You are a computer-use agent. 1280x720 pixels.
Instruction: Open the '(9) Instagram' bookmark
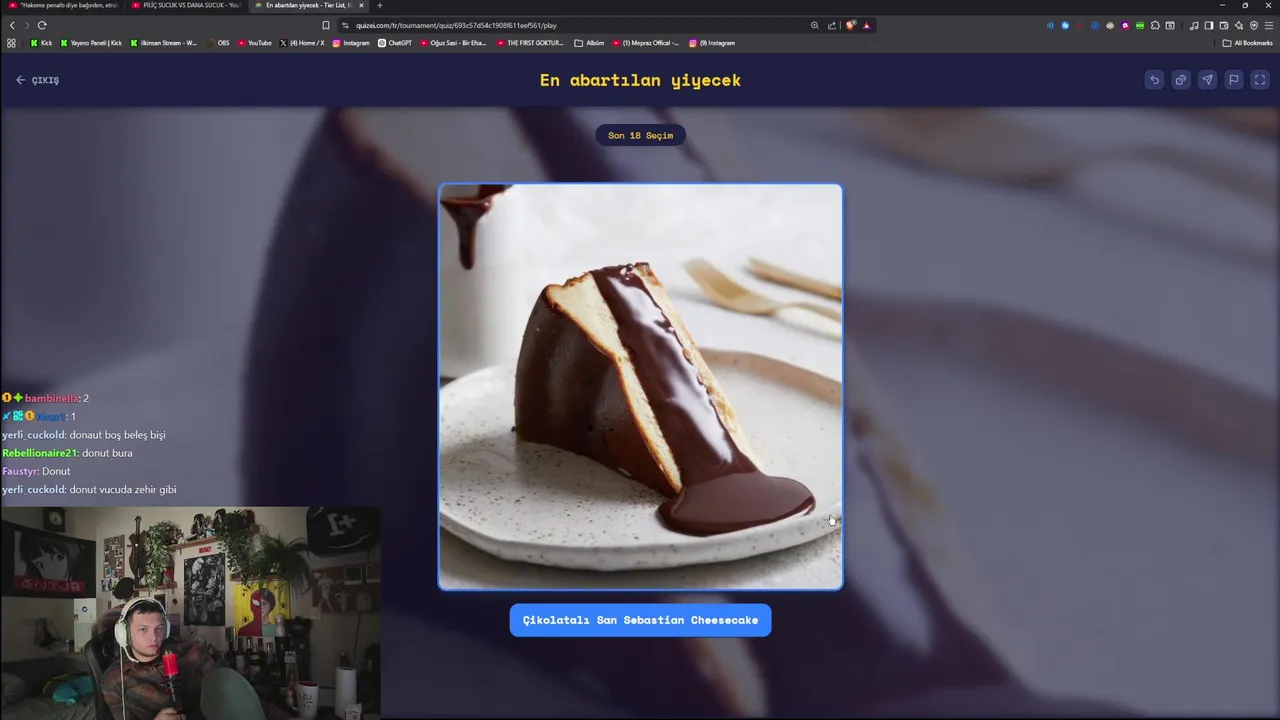(712, 43)
